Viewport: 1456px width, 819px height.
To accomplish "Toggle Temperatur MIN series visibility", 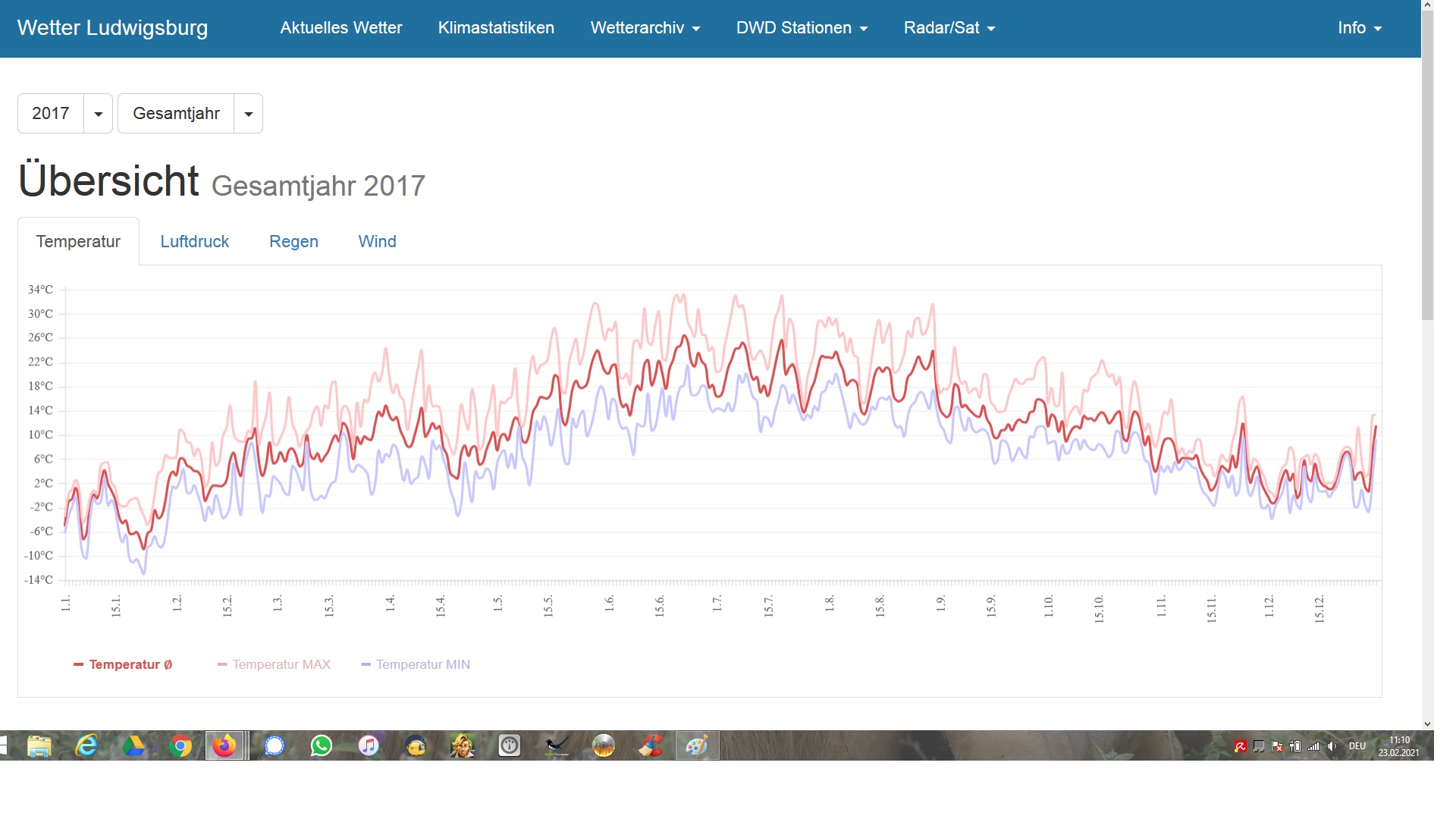I will (416, 664).
